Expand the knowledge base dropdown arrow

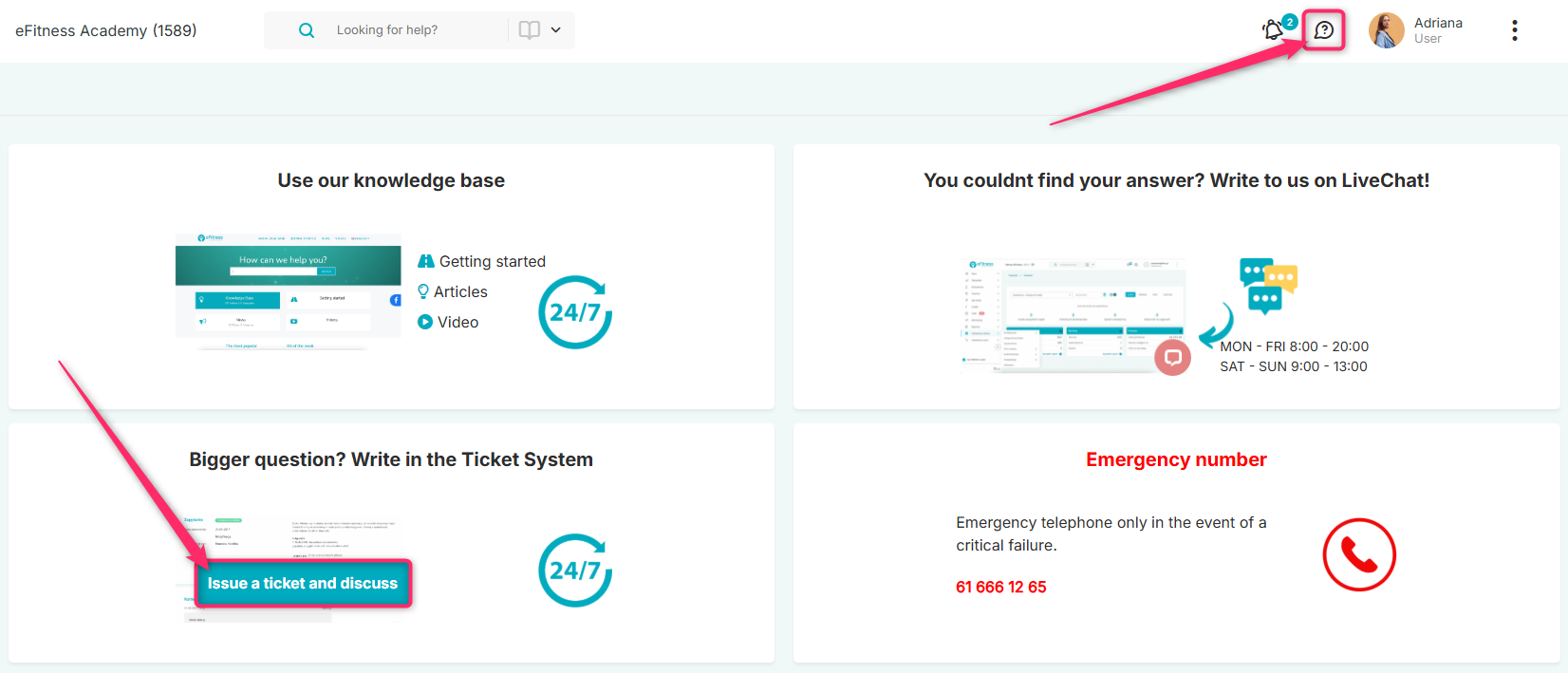(x=556, y=30)
